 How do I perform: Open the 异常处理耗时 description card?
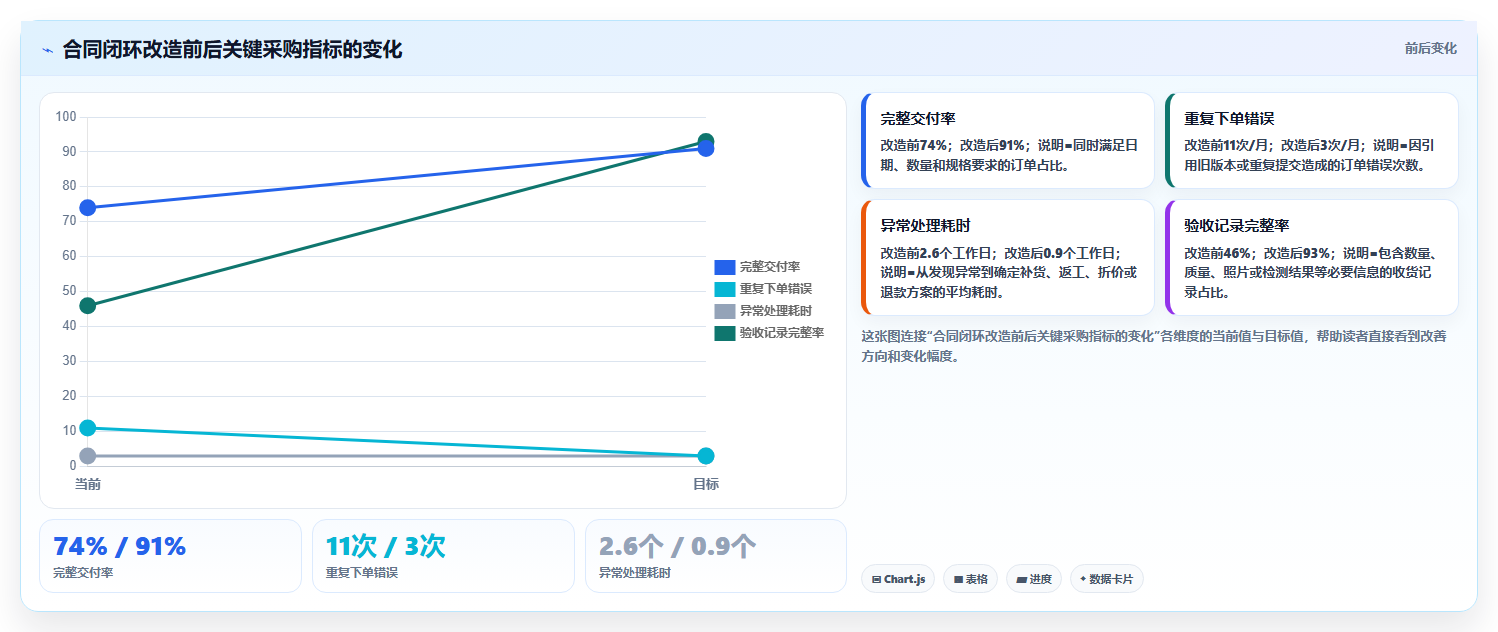tap(1008, 257)
